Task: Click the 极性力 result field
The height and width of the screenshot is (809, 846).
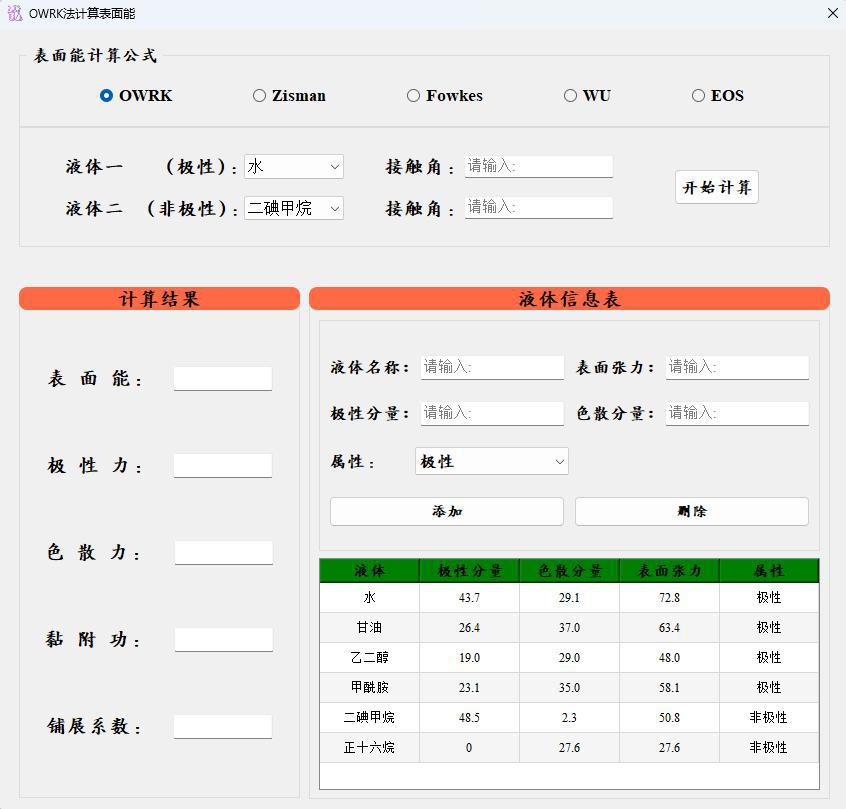Action: tap(223, 466)
